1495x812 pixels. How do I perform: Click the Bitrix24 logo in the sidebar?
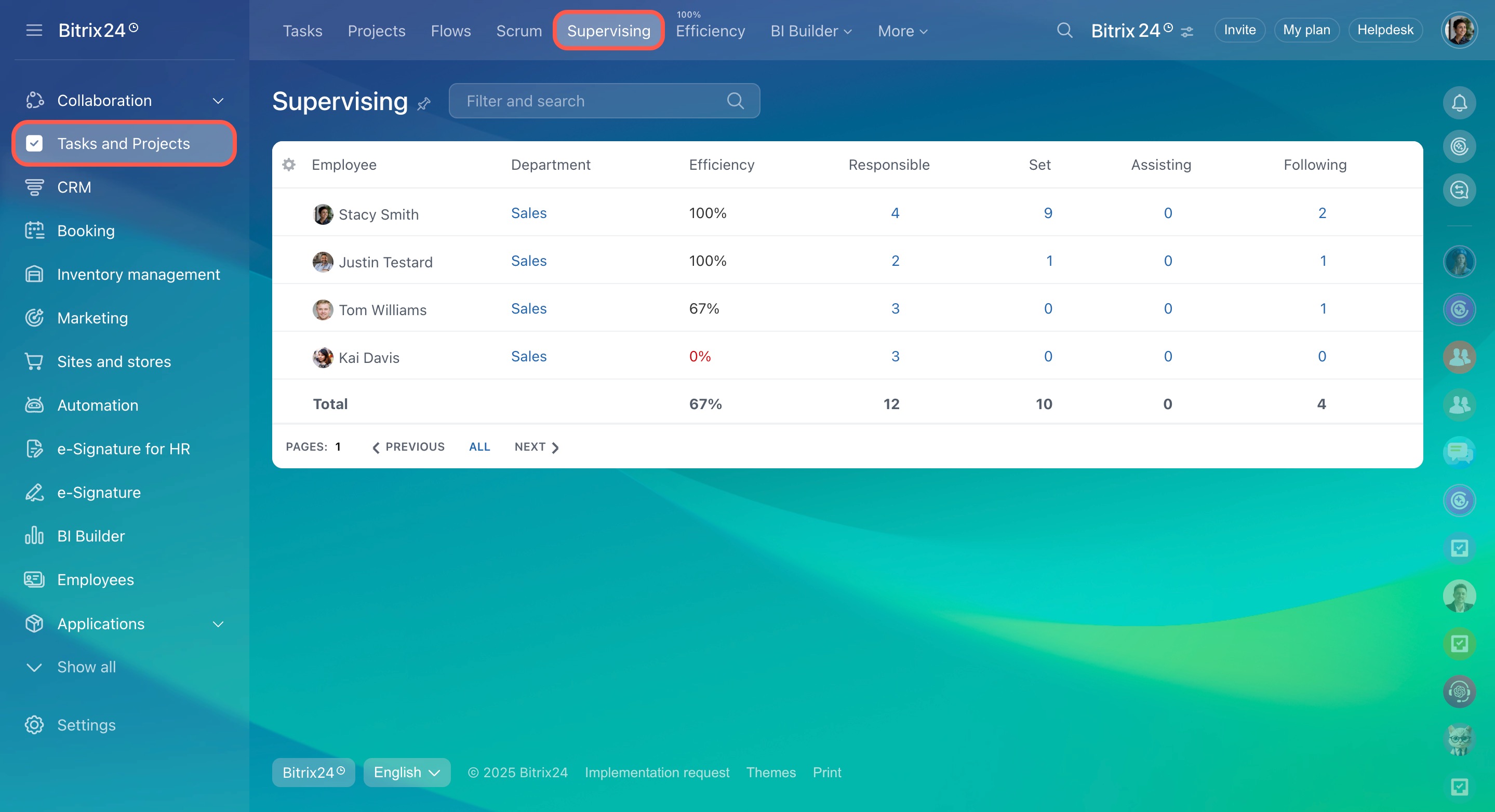pyautogui.click(x=98, y=30)
